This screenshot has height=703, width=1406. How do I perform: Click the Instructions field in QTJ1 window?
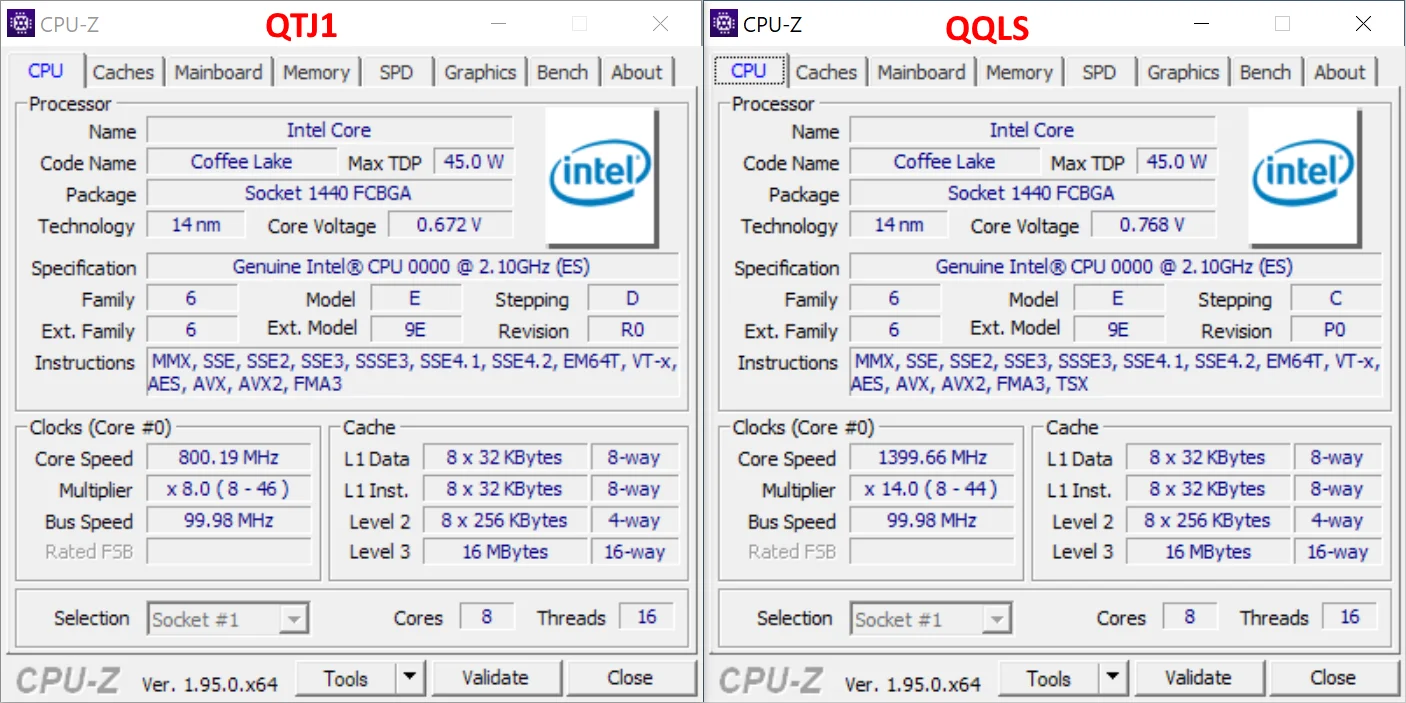point(413,373)
